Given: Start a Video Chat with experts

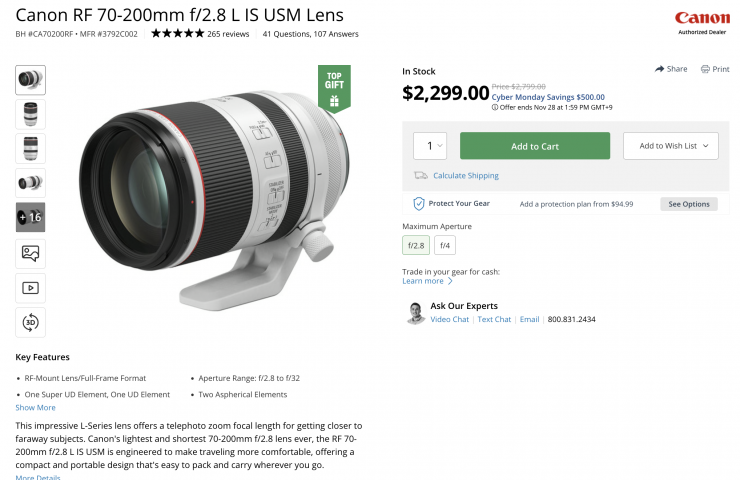Looking at the screenshot, I should coord(449,320).
